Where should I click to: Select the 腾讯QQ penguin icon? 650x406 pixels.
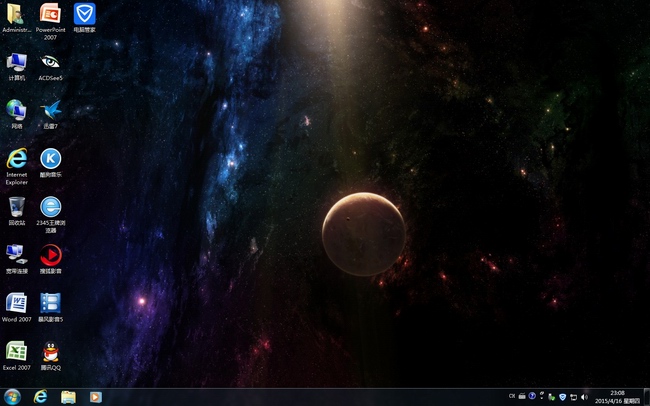[x=50, y=351]
